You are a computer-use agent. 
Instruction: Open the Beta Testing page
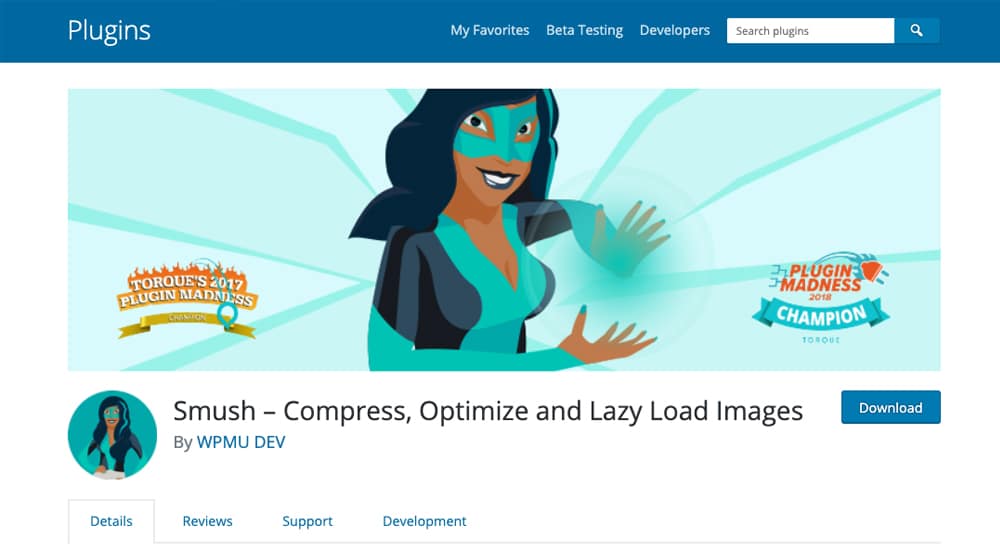coord(584,30)
